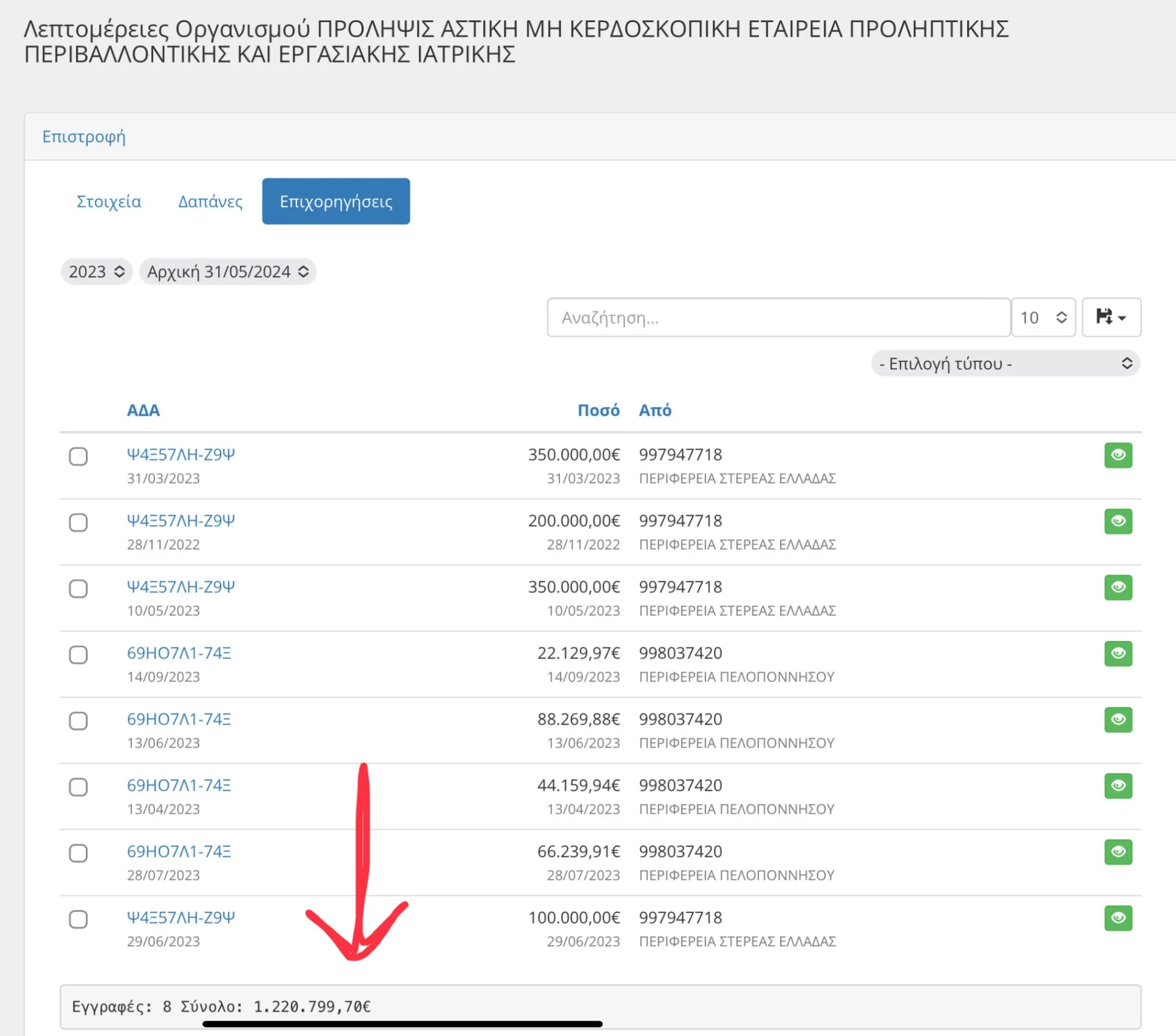Switch to the Δαπάνες tab
The image size is (1176, 1036).
(210, 201)
